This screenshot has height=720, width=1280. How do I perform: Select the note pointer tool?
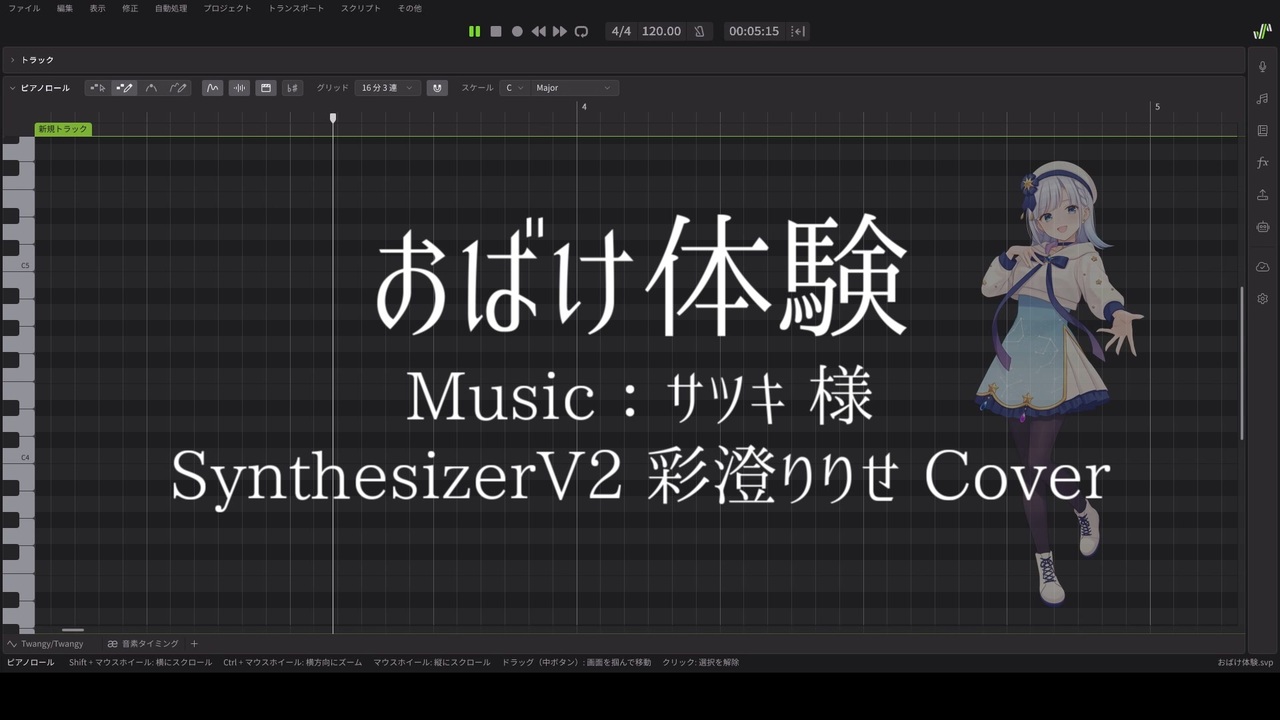tap(97, 88)
